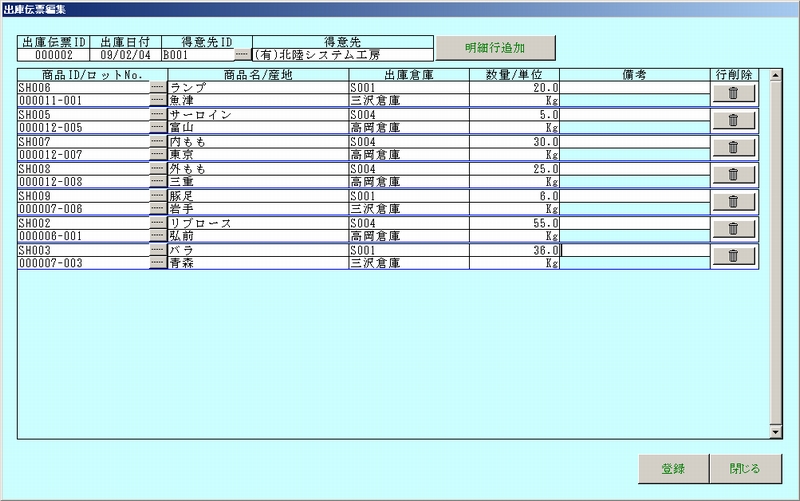The image size is (800, 501).
Task: Delete the SH008 外もも row
Action: click(x=733, y=174)
